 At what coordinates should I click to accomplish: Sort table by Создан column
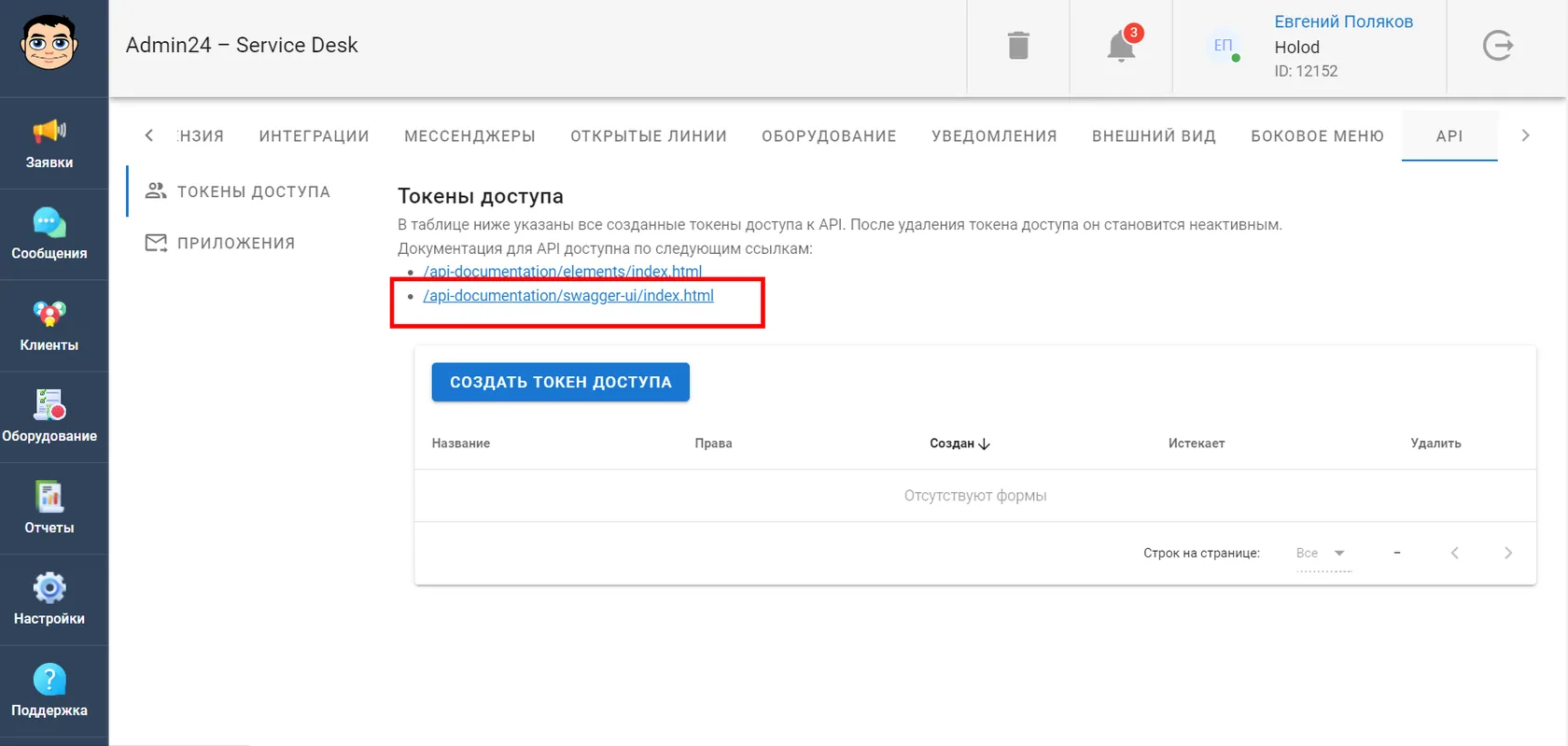point(959,443)
